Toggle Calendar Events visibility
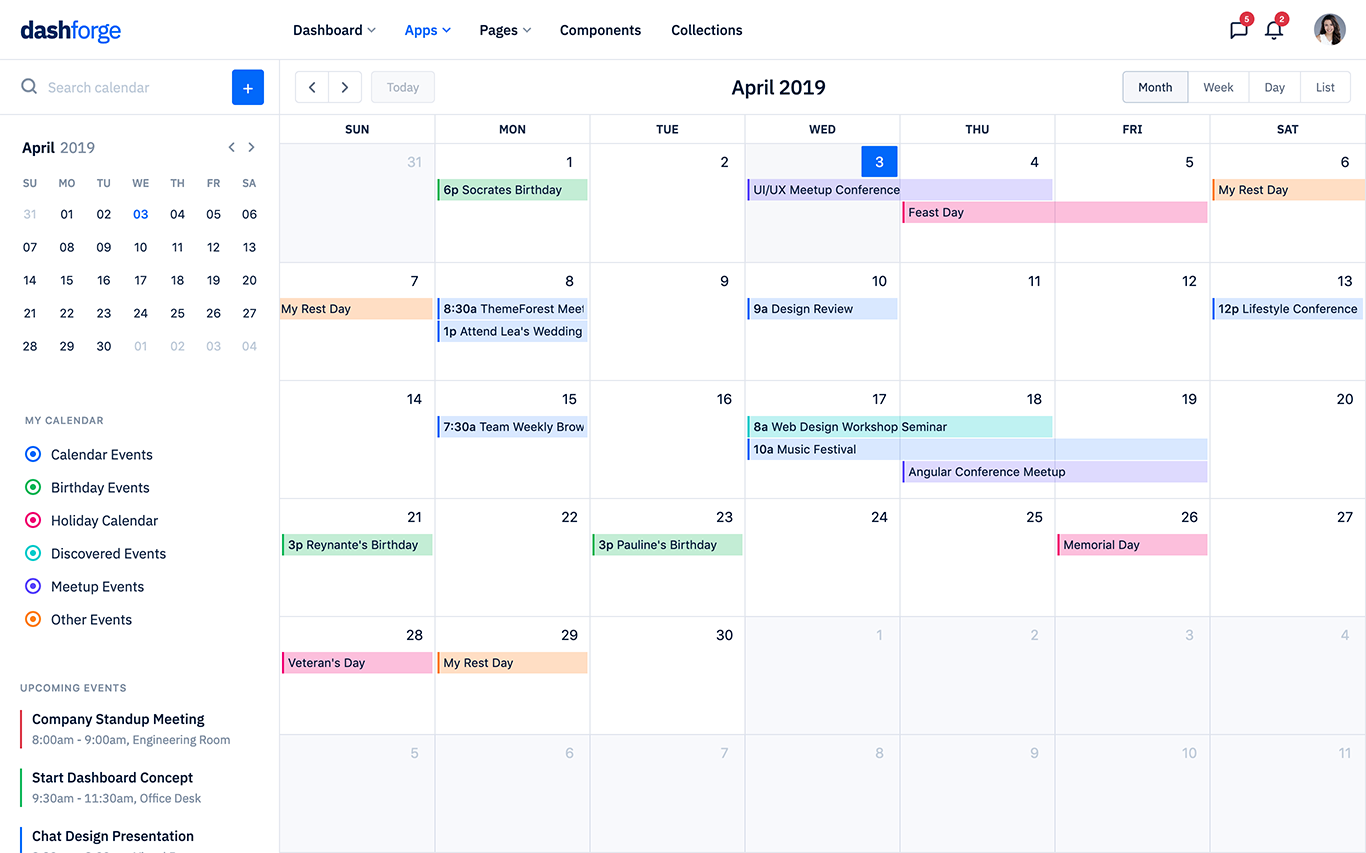Viewport: 1366px width, 853px height. (33, 454)
